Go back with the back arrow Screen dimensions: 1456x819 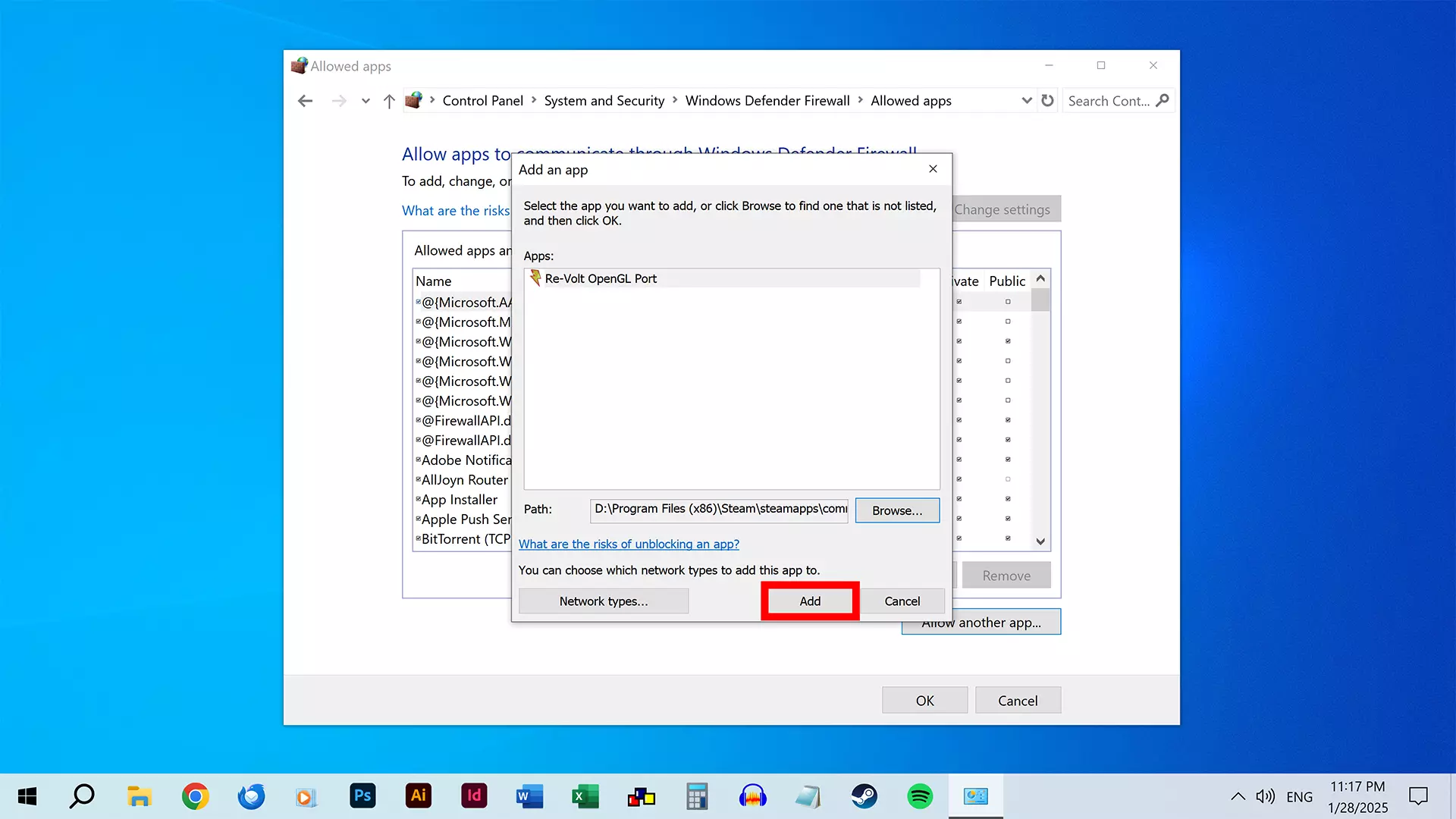305,101
